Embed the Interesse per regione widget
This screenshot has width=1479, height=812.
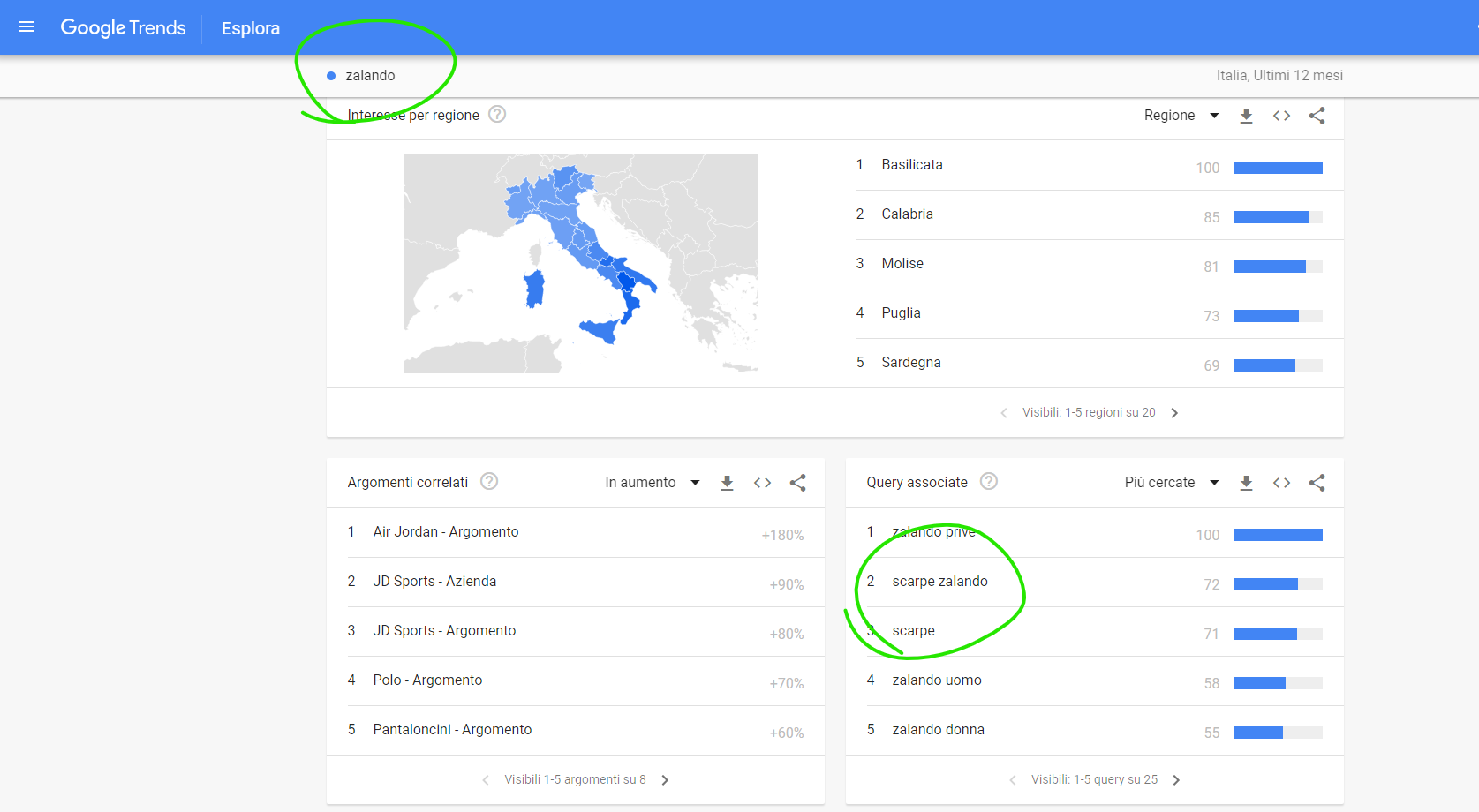[1281, 116]
